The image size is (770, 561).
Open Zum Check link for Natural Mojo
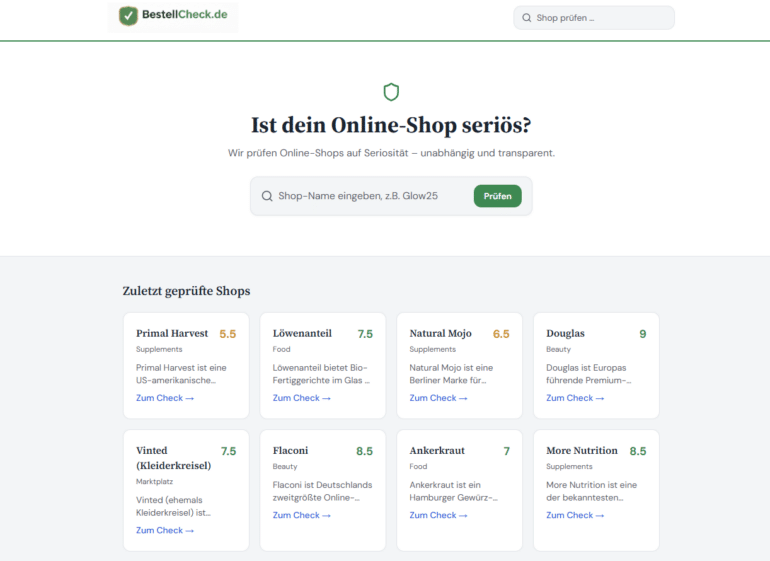438,398
